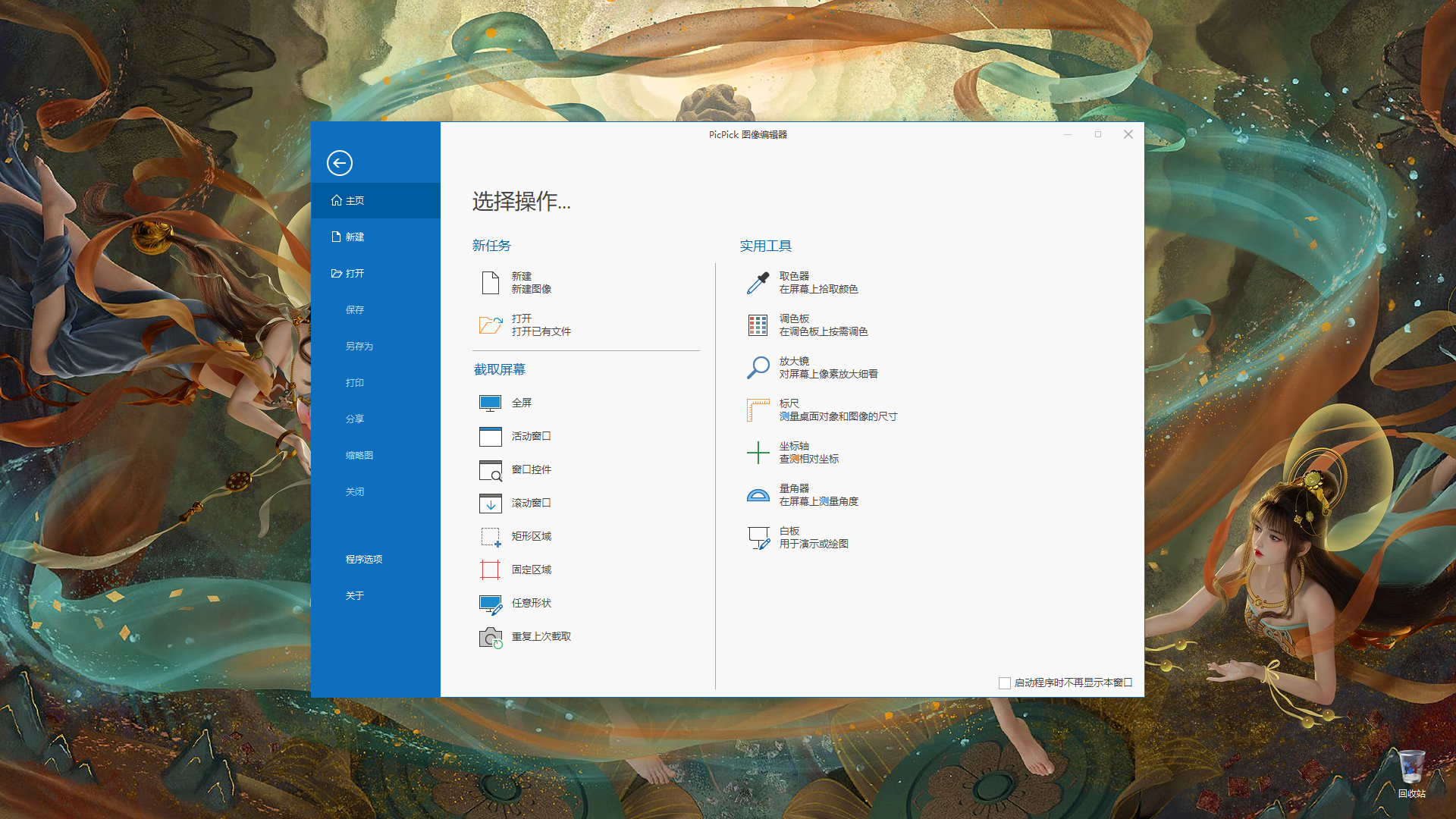Open the Color Palette grid icon
1456x819 pixels.
(x=758, y=325)
